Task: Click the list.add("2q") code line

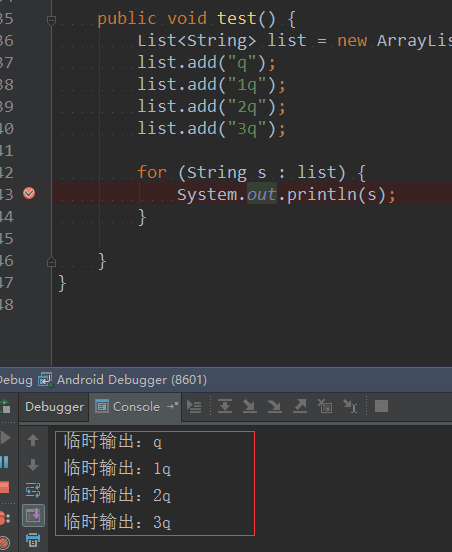Action: pos(211,107)
